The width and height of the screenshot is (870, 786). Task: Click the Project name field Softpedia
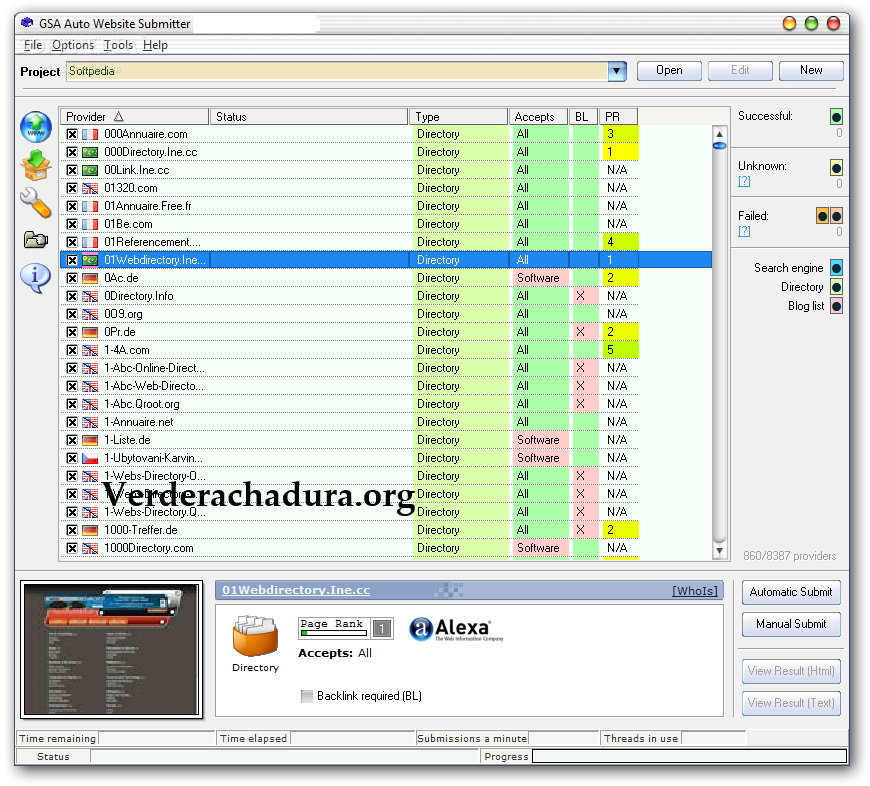[337, 71]
